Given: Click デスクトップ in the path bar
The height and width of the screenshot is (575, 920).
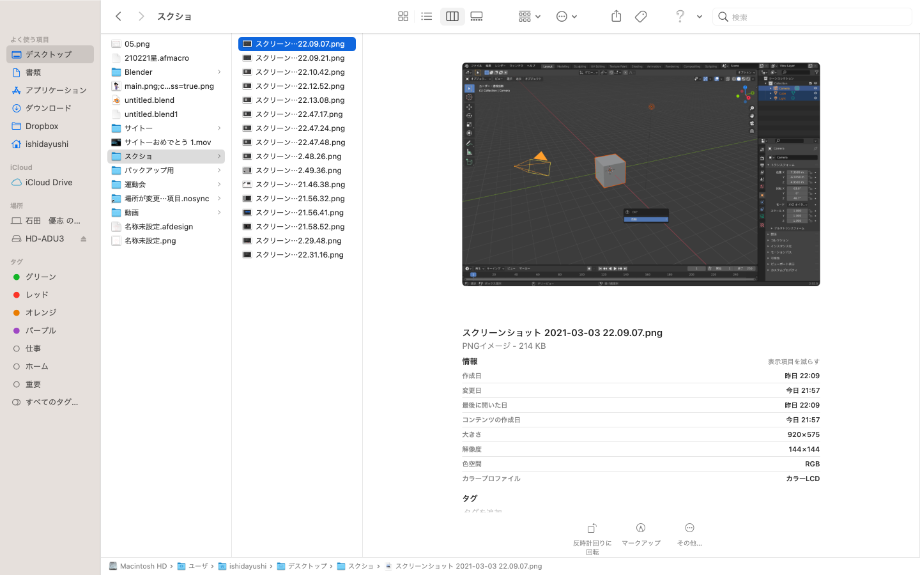Looking at the screenshot, I should pos(302,566).
